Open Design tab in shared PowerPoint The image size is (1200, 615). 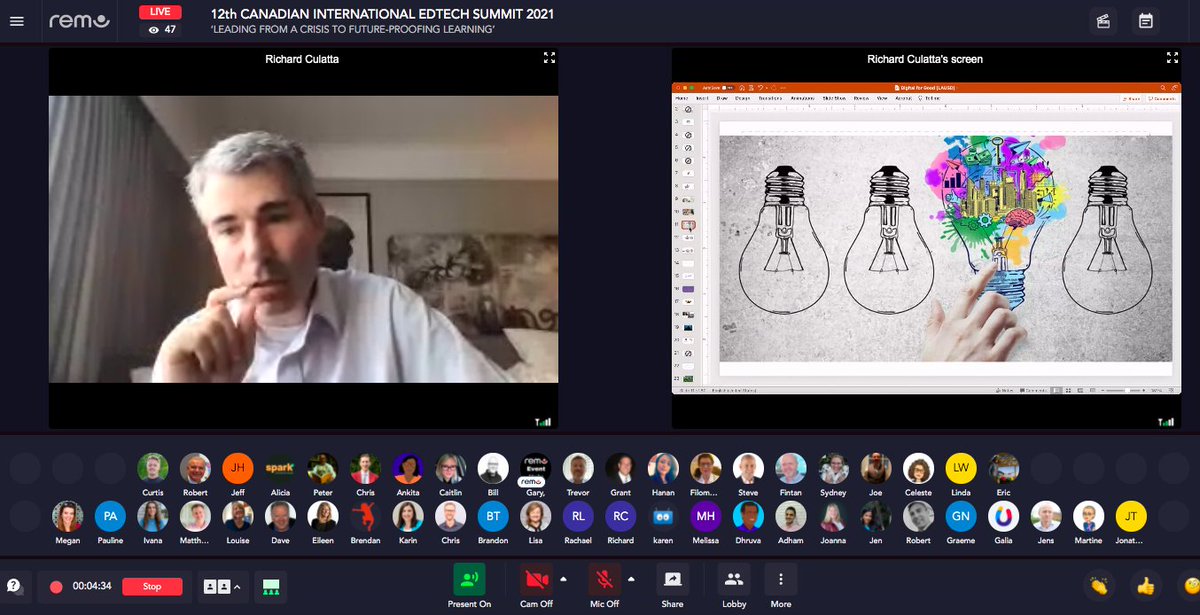click(743, 98)
